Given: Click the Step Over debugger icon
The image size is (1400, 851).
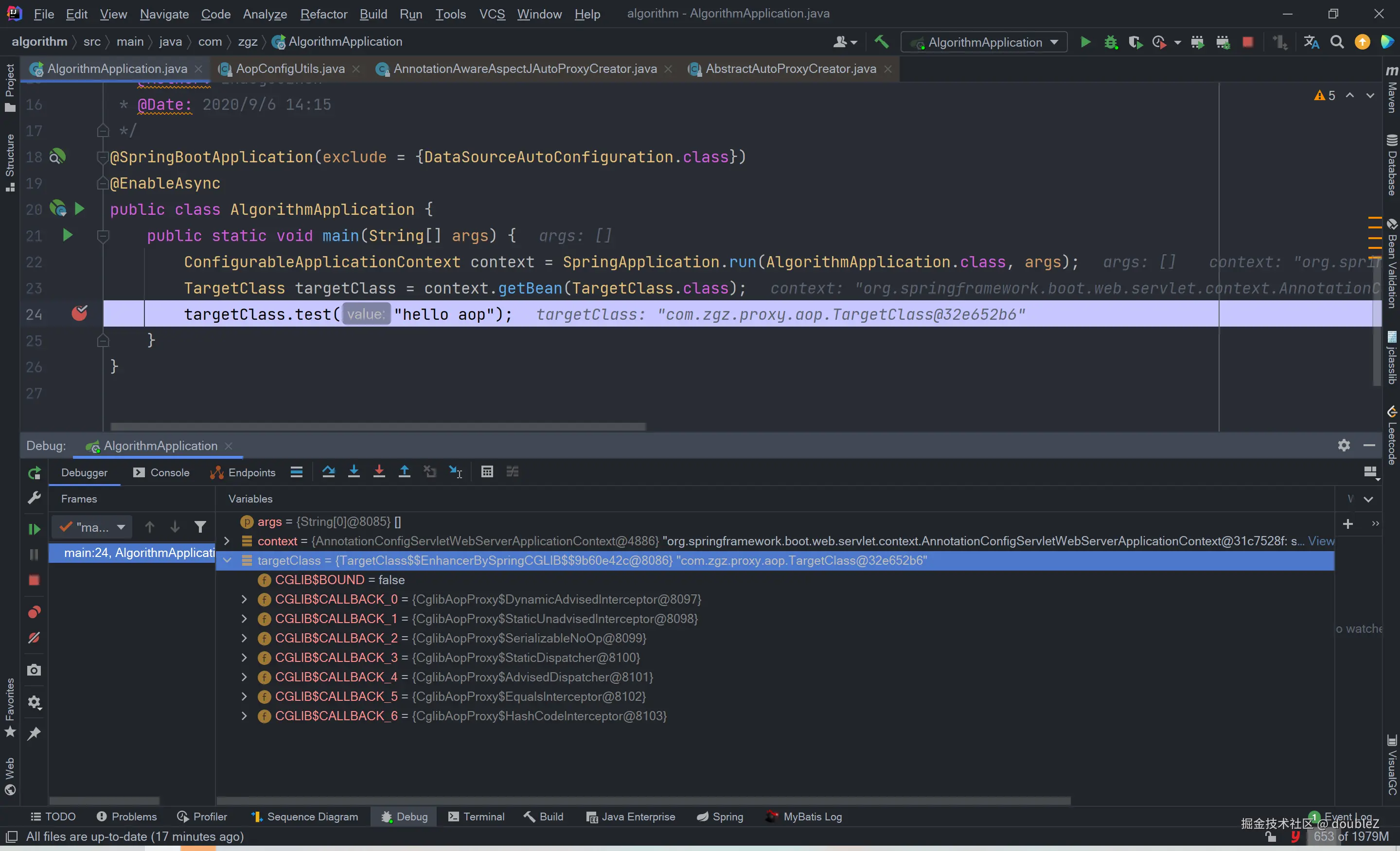Looking at the screenshot, I should click(328, 472).
